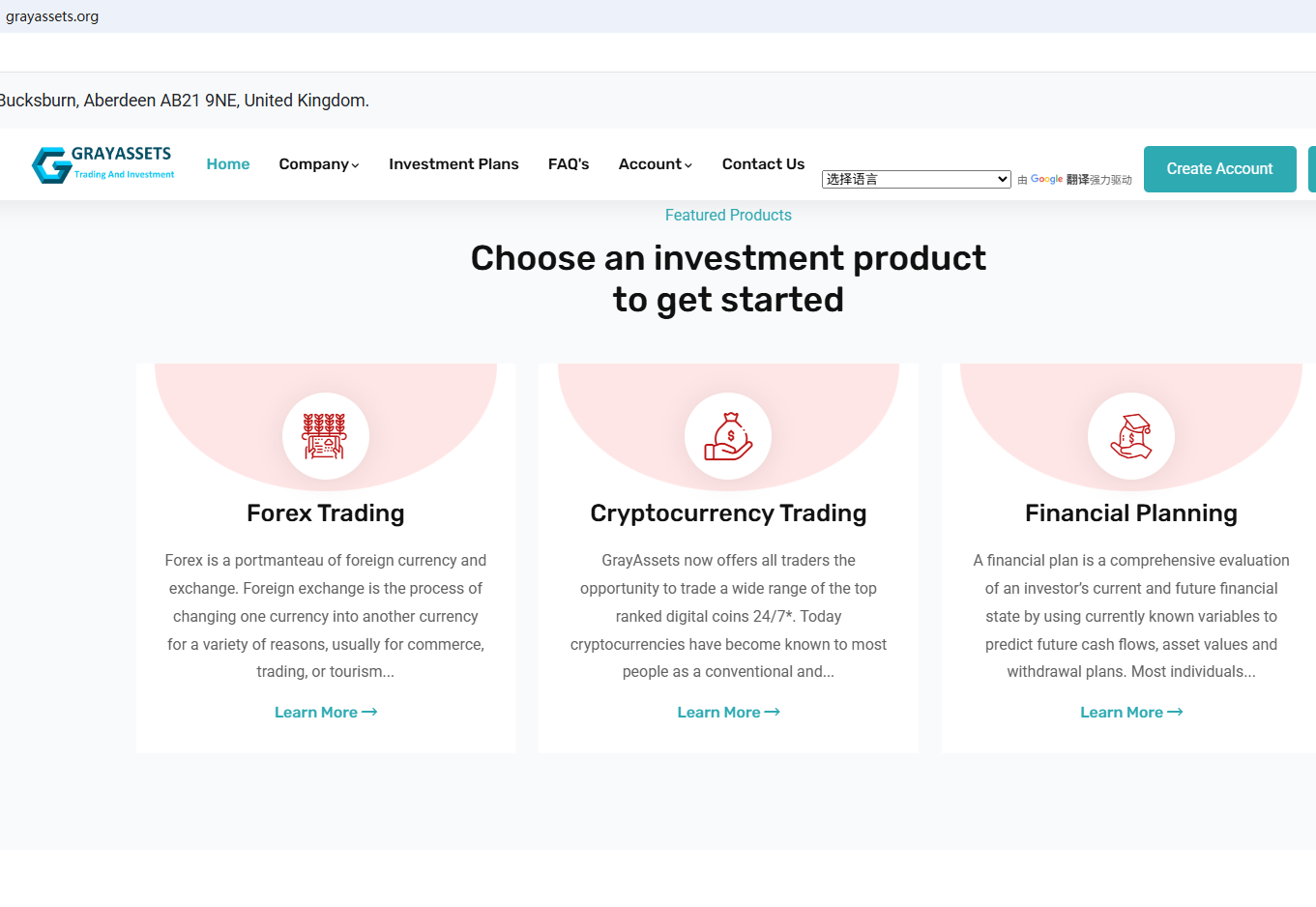Open the FAQ's menu item

[x=569, y=164]
